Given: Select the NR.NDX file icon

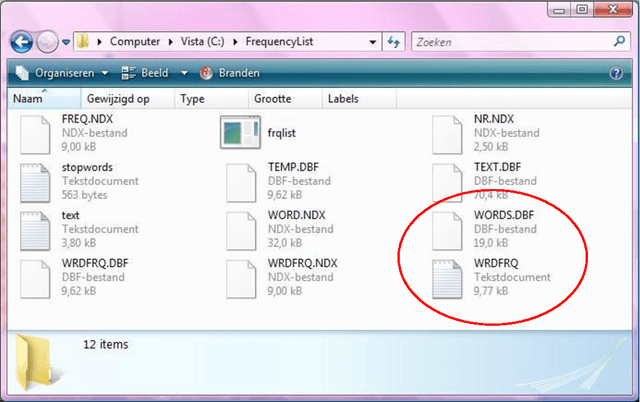Looking at the screenshot, I should click(x=445, y=134).
